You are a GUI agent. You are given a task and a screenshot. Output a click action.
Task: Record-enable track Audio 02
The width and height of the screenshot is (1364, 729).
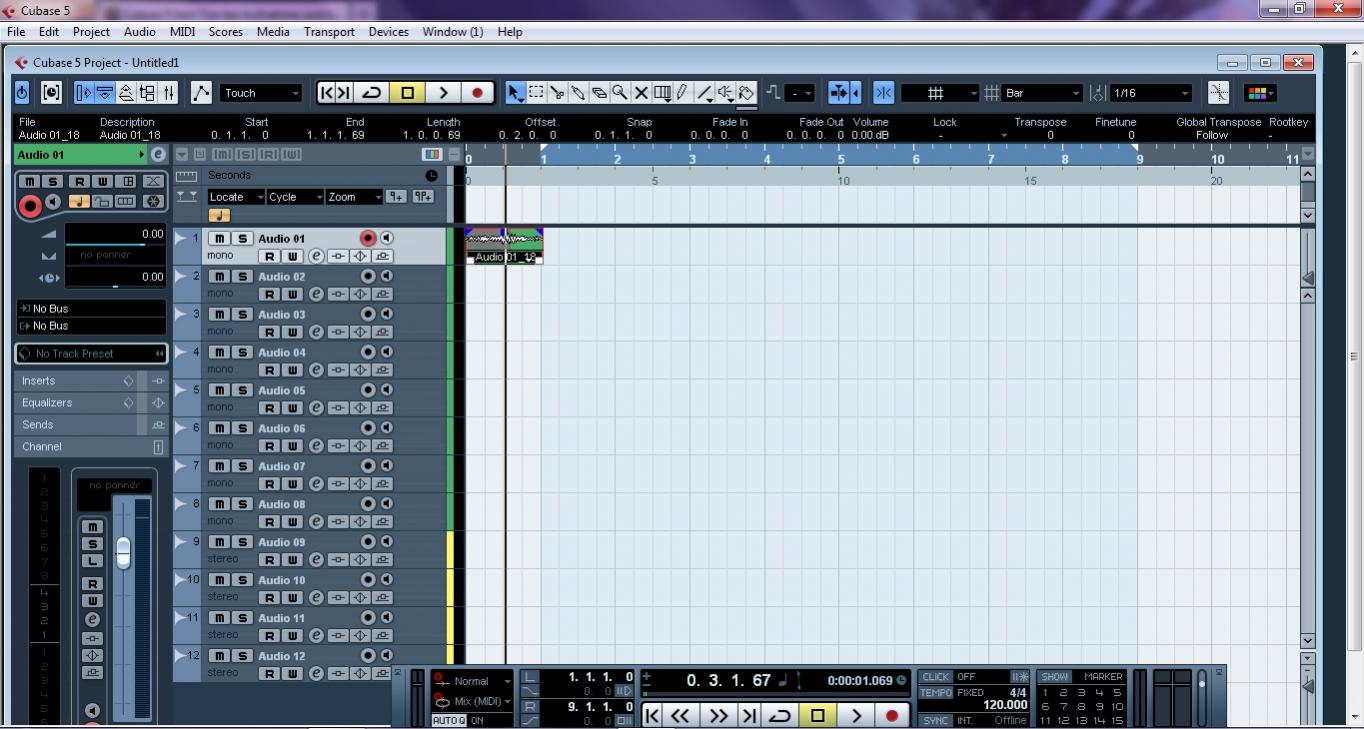pyautogui.click(x=367, y=276)
